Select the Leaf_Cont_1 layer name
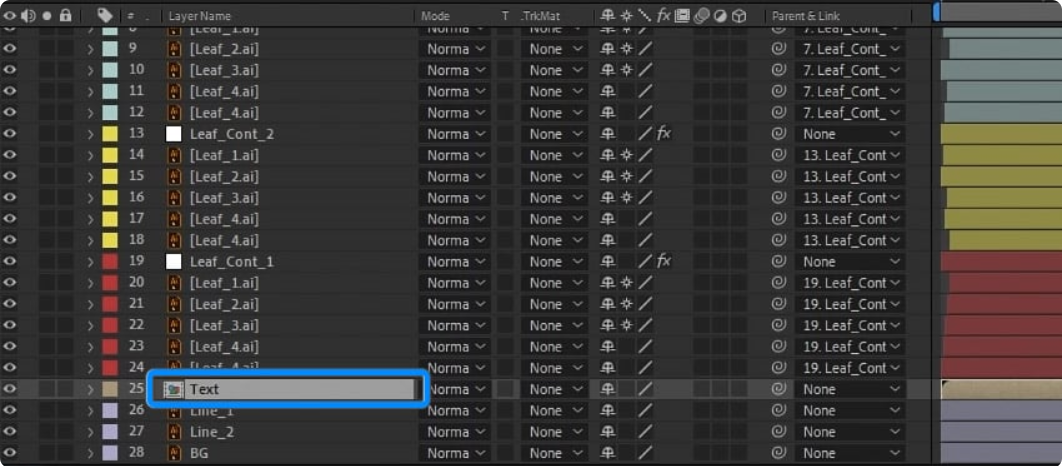Screen dimensions: 1063x466 (x=232, y=261)
